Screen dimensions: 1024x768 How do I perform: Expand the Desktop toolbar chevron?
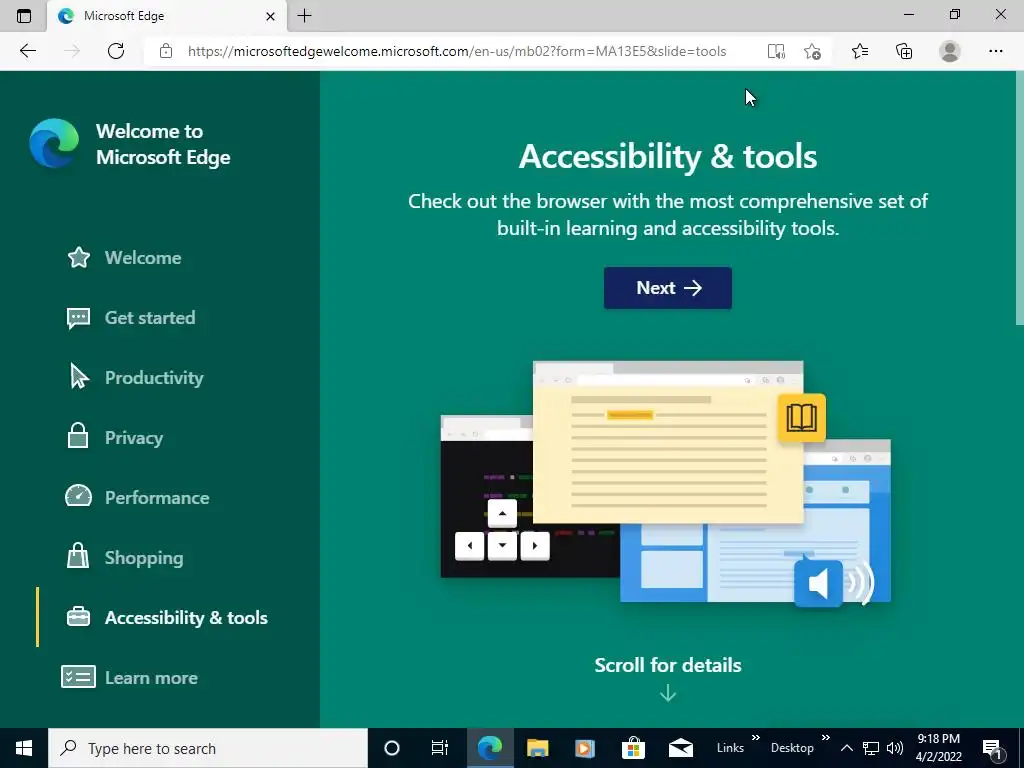coord(825,738)
